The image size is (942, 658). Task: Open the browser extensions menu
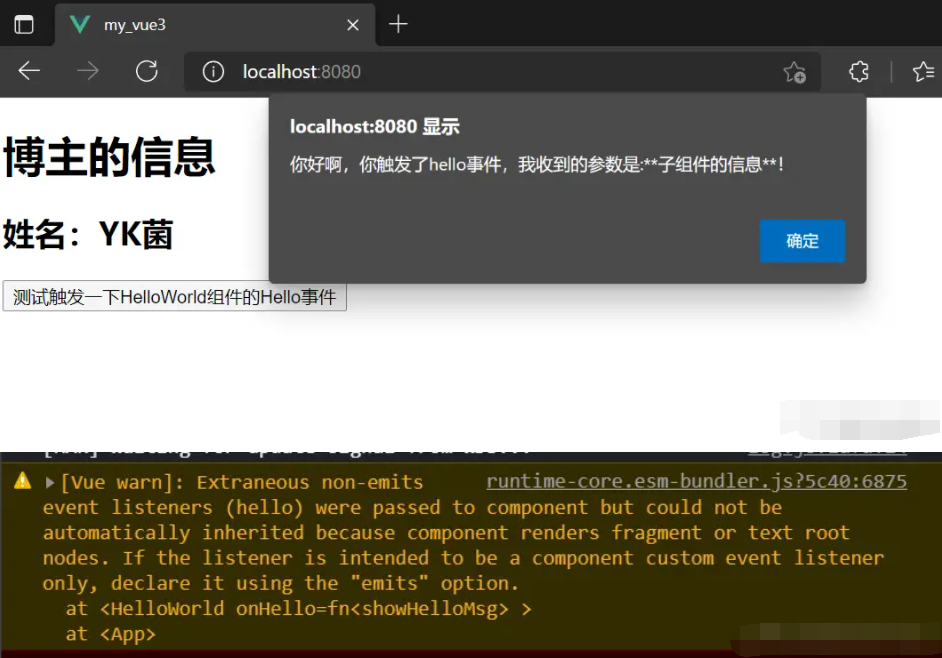click(858, 72)
